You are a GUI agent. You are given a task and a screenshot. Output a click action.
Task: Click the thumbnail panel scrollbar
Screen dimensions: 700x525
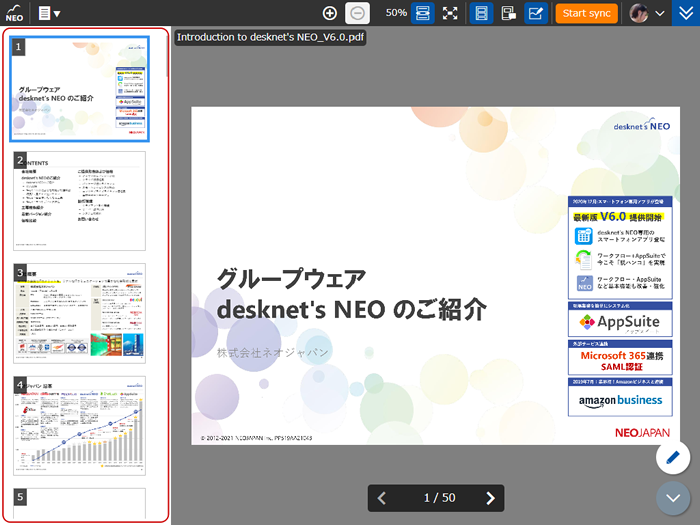click(167, 56)
